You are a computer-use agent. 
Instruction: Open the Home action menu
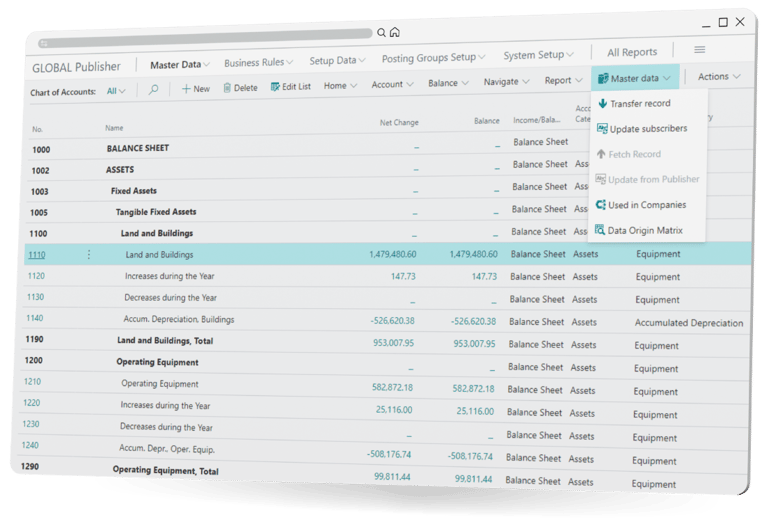click(x=340, y=86)
